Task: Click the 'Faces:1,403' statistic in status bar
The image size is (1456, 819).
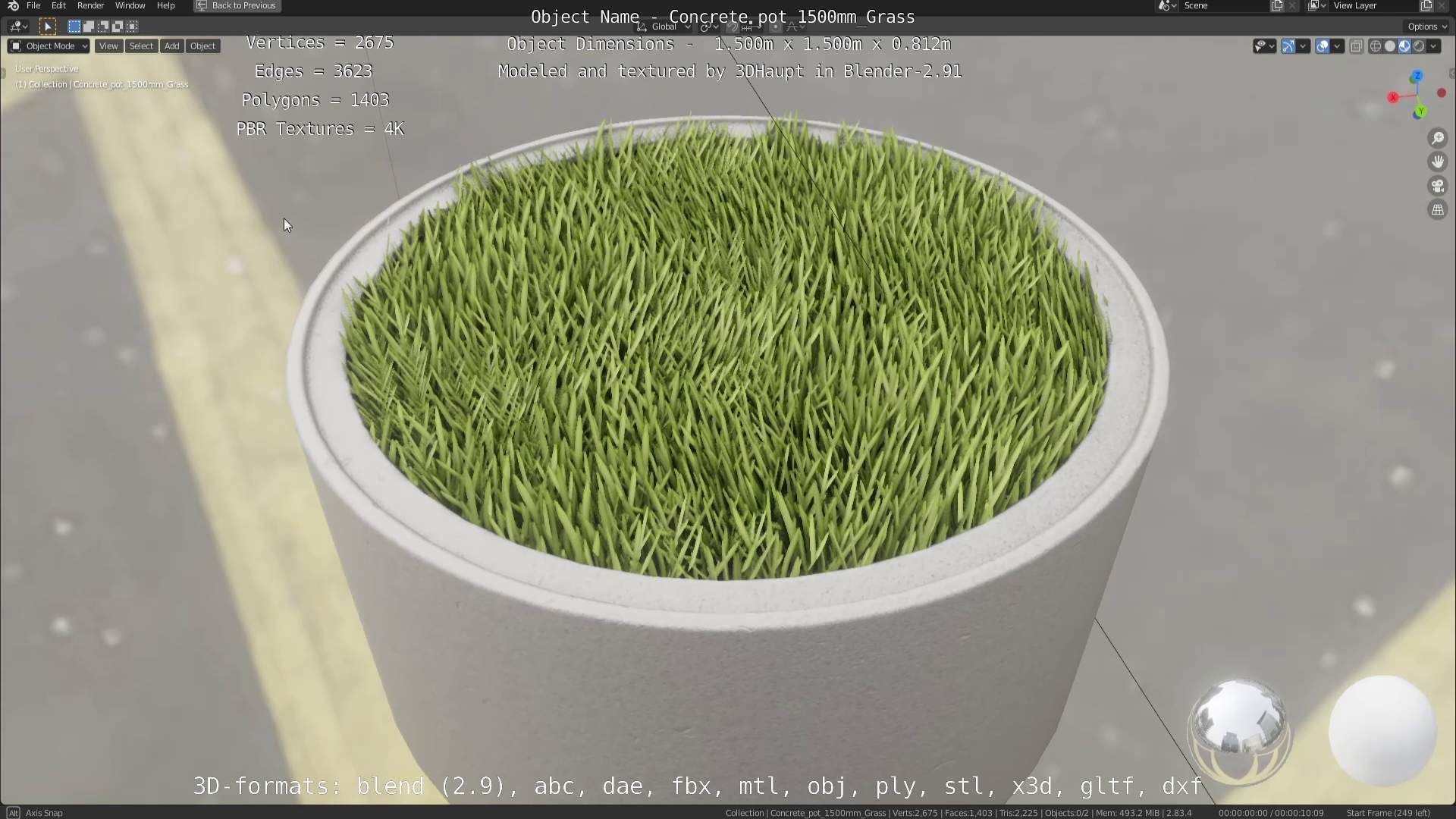Action: point(968,812)
